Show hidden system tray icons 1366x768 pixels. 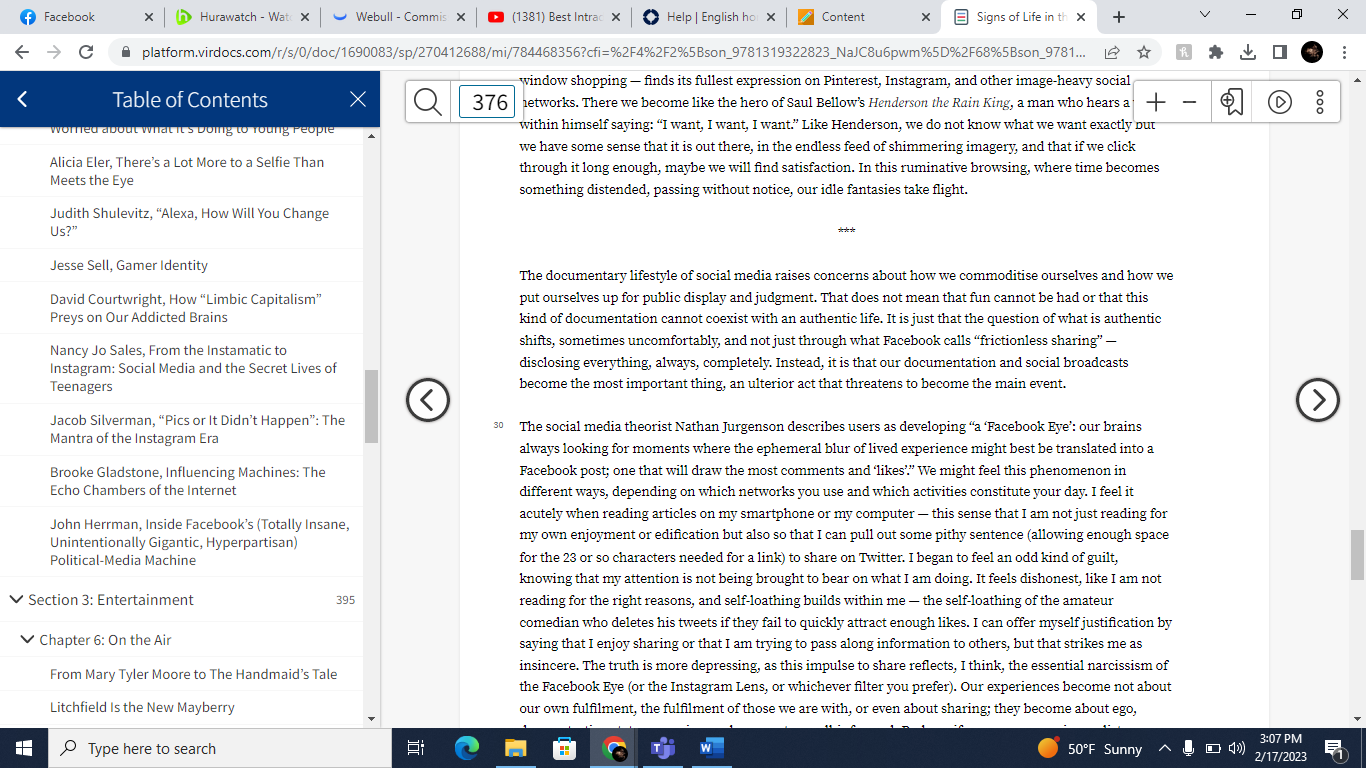coord(1164,748)
